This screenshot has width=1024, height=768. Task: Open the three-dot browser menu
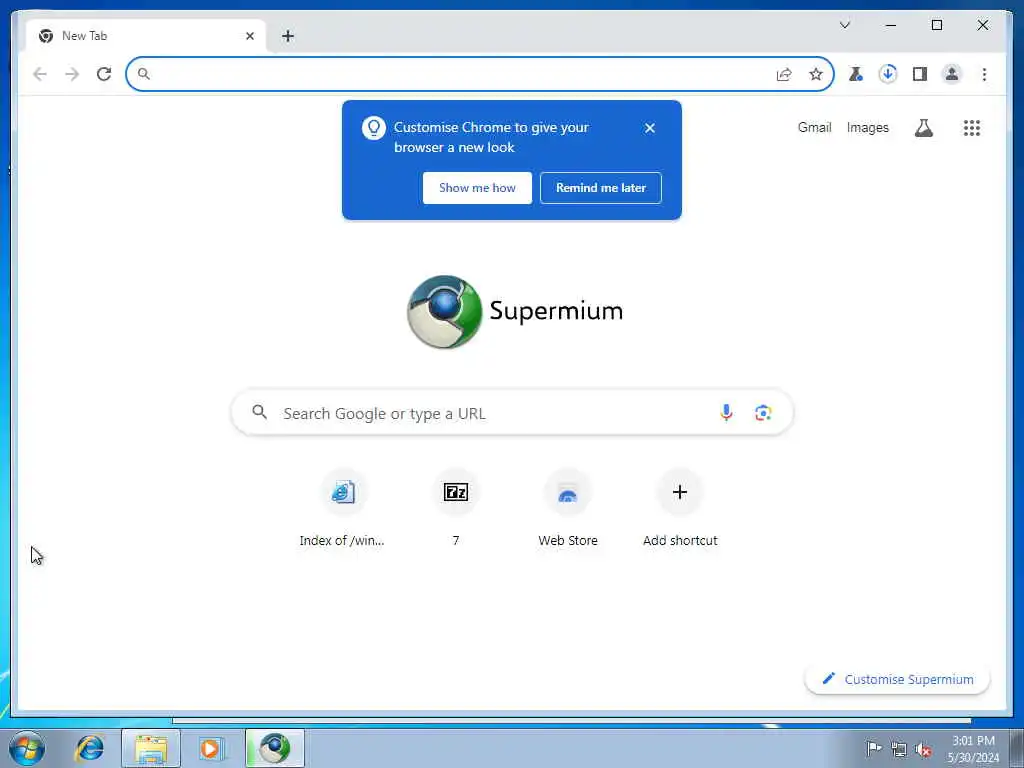[984, 74]
